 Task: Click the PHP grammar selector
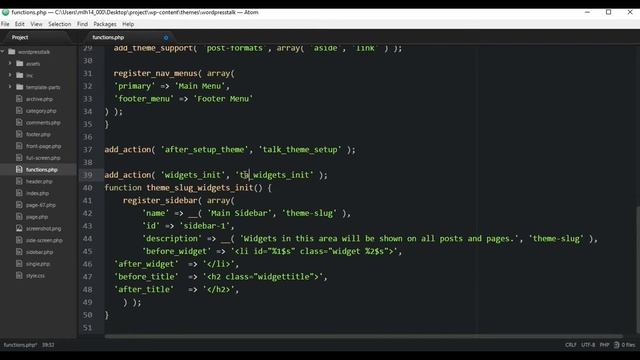click(604, 345)
